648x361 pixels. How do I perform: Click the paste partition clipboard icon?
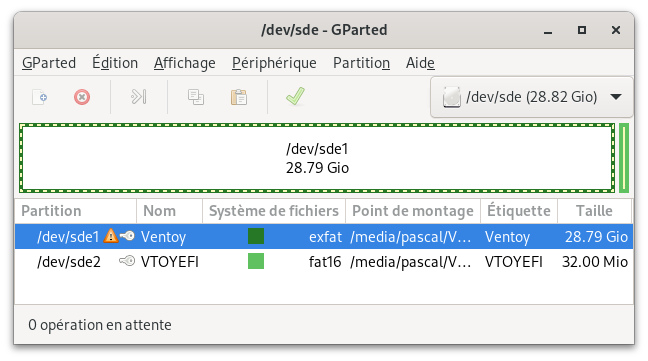pos(239,97)
